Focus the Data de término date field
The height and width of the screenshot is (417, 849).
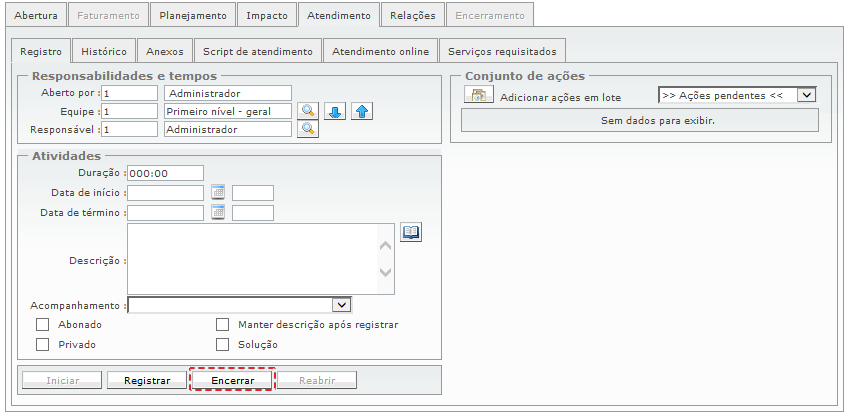click(165, 213)
